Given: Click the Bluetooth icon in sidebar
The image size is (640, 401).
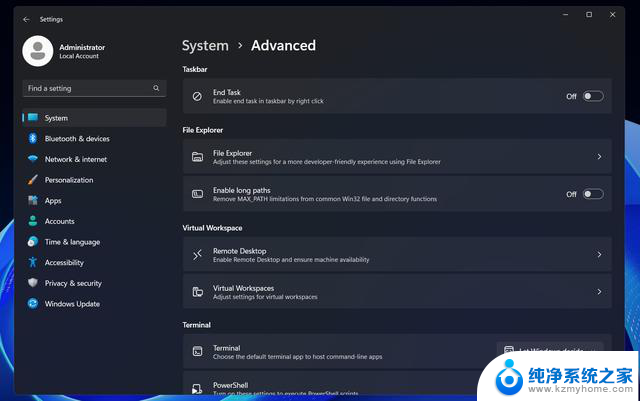Looking at the screenshot, I should (33, 138).
